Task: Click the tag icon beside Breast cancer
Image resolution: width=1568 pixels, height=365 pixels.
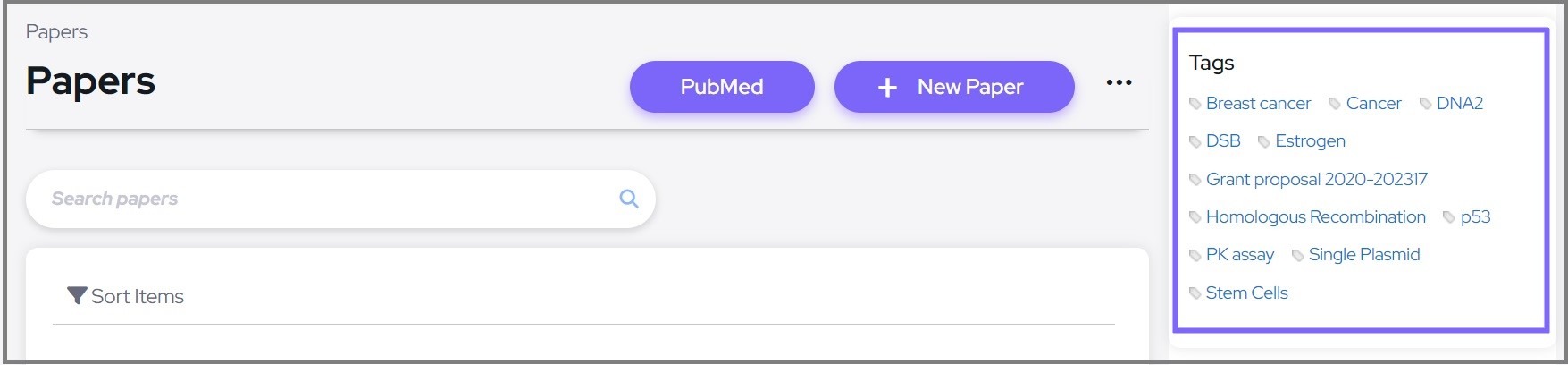Action: tap(1195, 104)
